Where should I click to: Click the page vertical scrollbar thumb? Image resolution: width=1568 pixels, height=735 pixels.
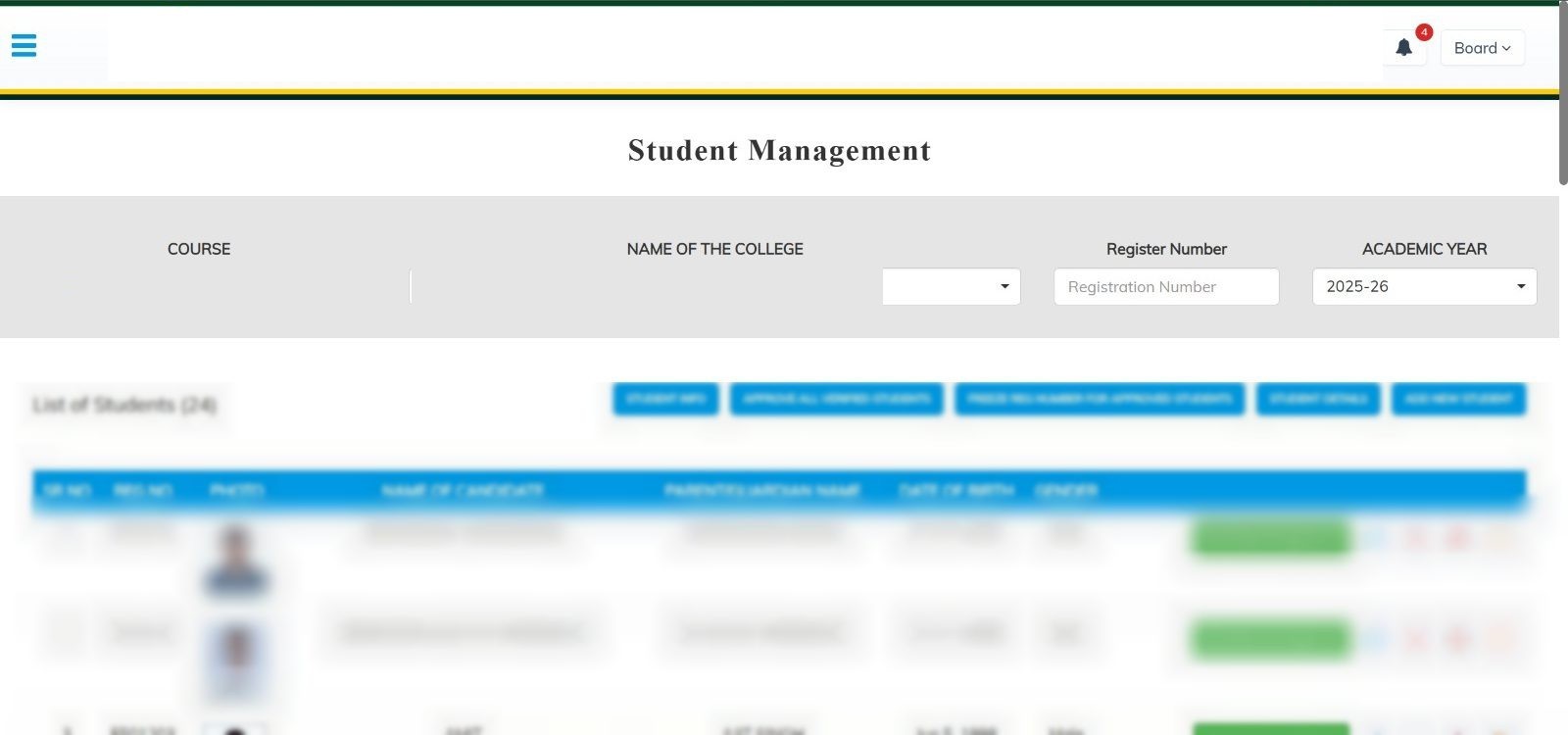click(1563, 93)
